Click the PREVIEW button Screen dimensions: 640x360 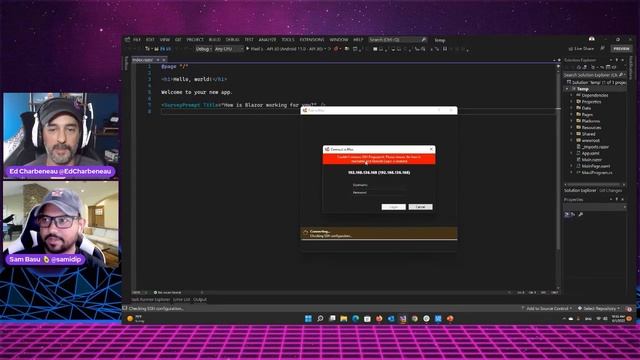coord(621,49)
